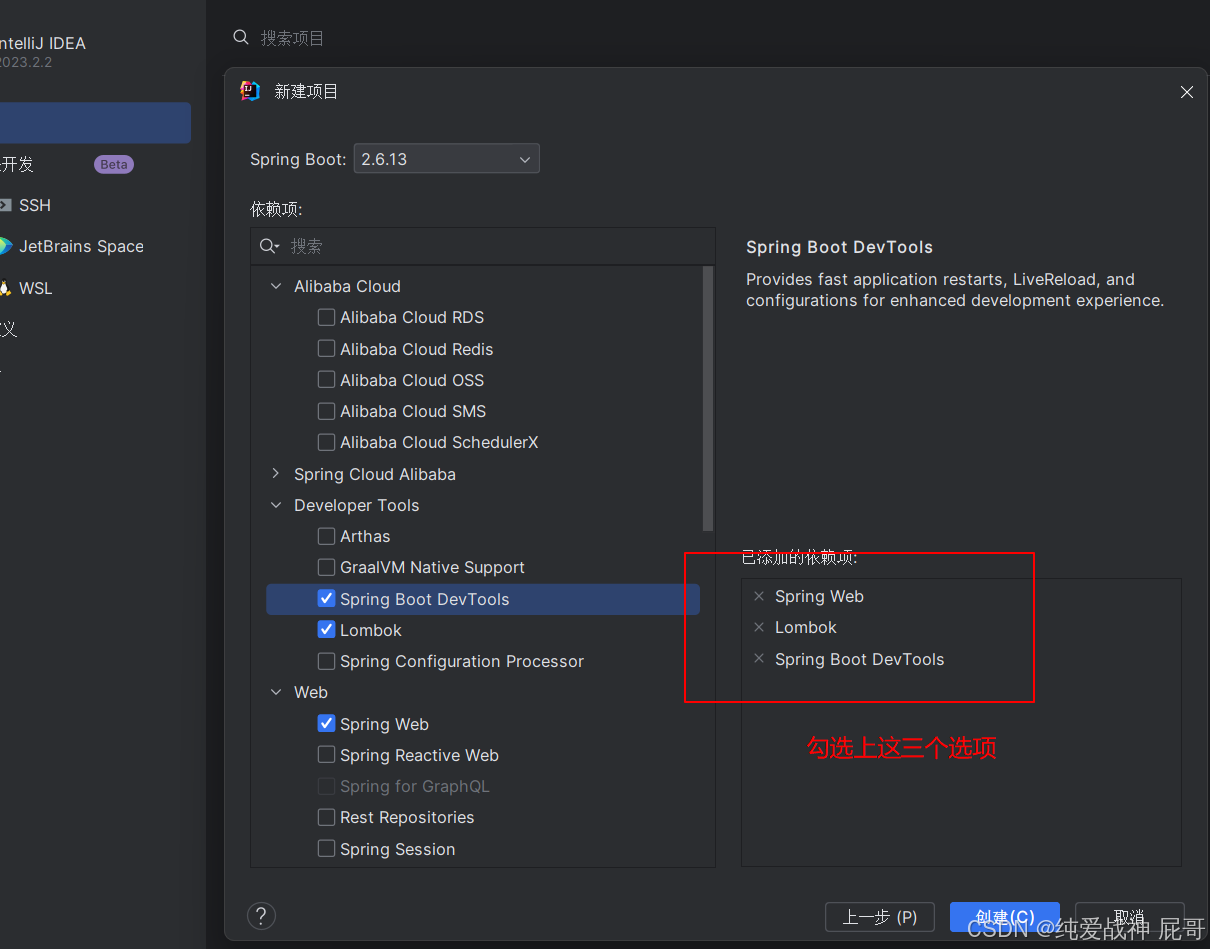Image resolution: width=1210 pixels, height=949 pixels.
Task: Click Spring Boot DevTools in added list
Action: [859, 659]
